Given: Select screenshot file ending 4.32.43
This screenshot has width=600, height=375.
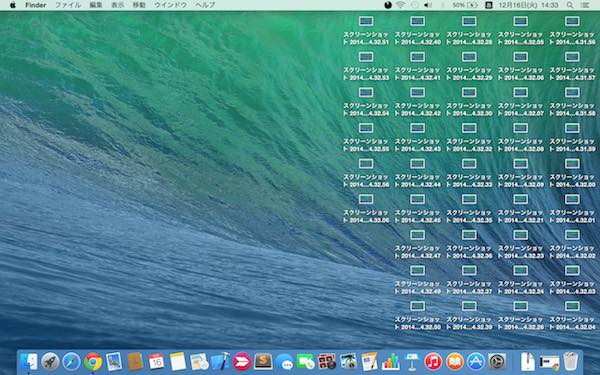Looking at the screenshot, I should (x=417, y=137).
